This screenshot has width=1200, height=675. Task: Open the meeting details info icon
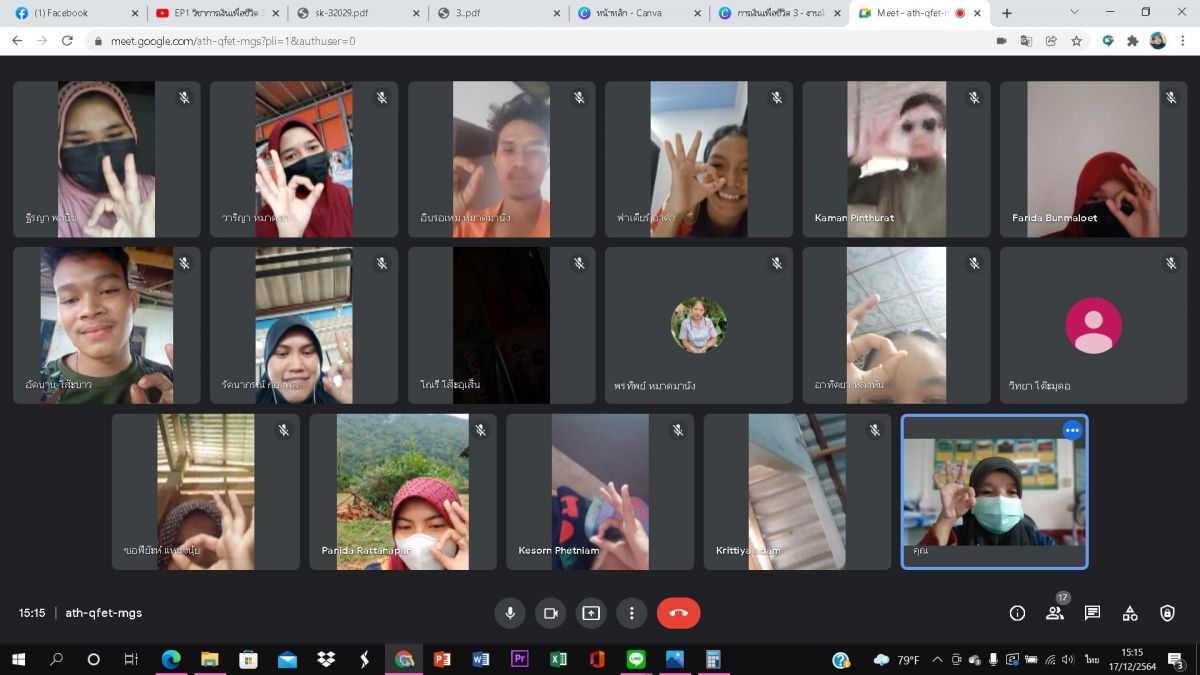(x=1017, y=613)
